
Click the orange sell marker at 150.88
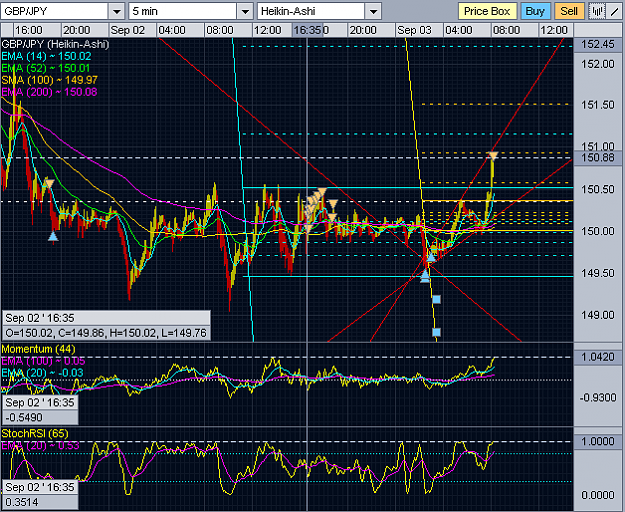(493, 155)
